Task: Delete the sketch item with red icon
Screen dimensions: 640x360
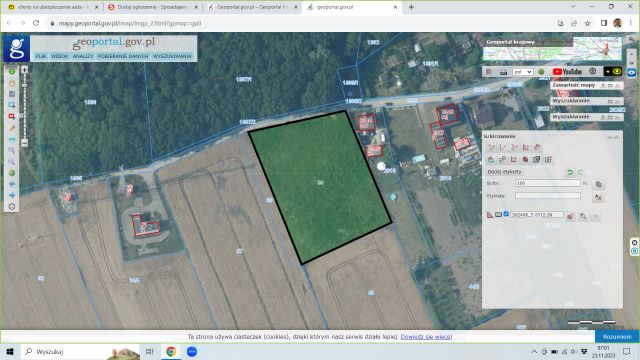Action: [x=570, y=216]
